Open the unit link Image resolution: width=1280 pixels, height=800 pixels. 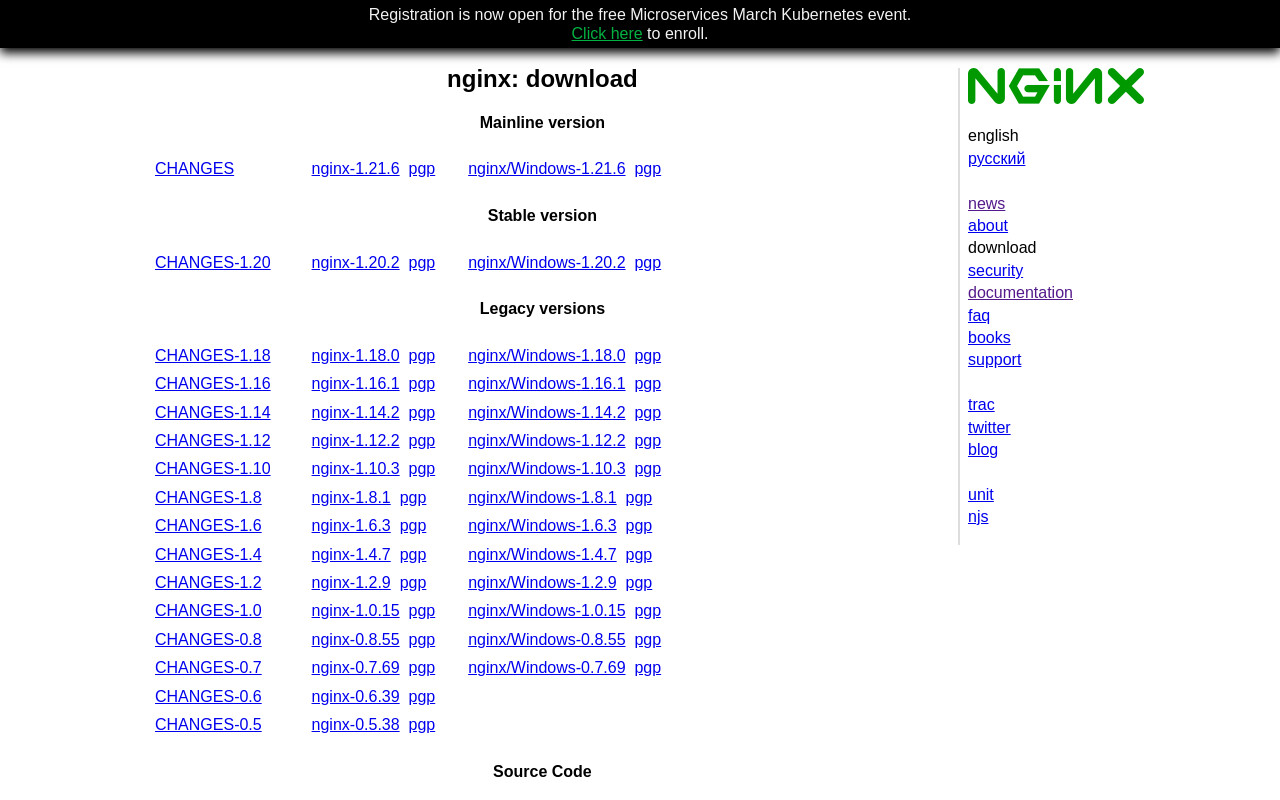click(981, 495)
